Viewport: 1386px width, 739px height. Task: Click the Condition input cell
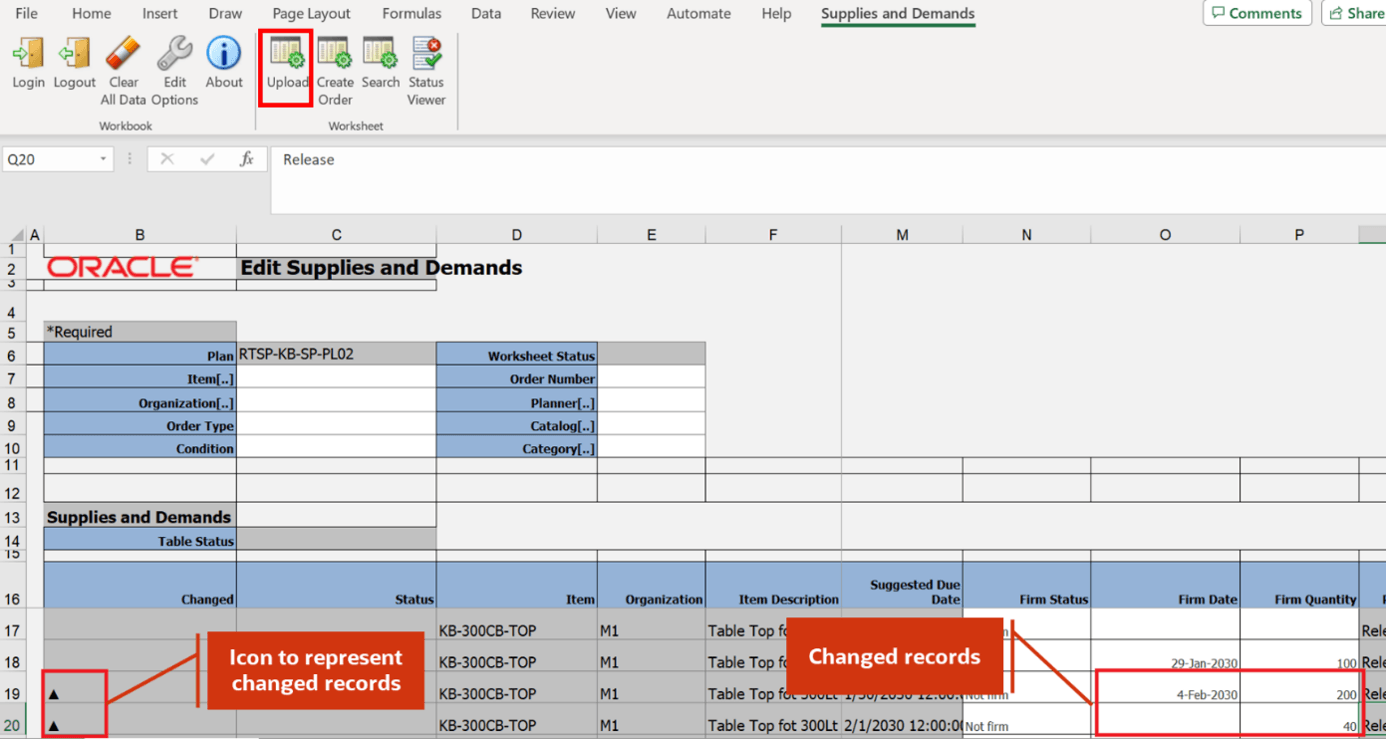[336, 447]
